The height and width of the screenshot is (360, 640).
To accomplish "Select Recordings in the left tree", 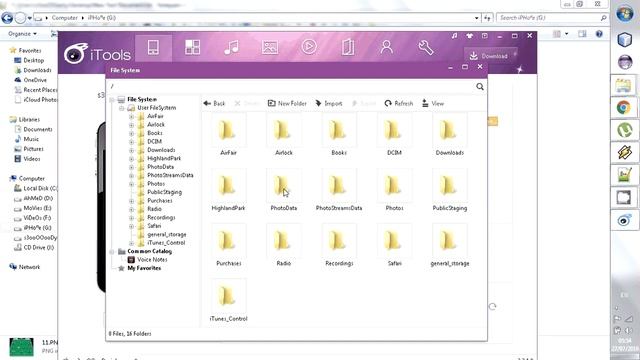I will coord(161,218).
